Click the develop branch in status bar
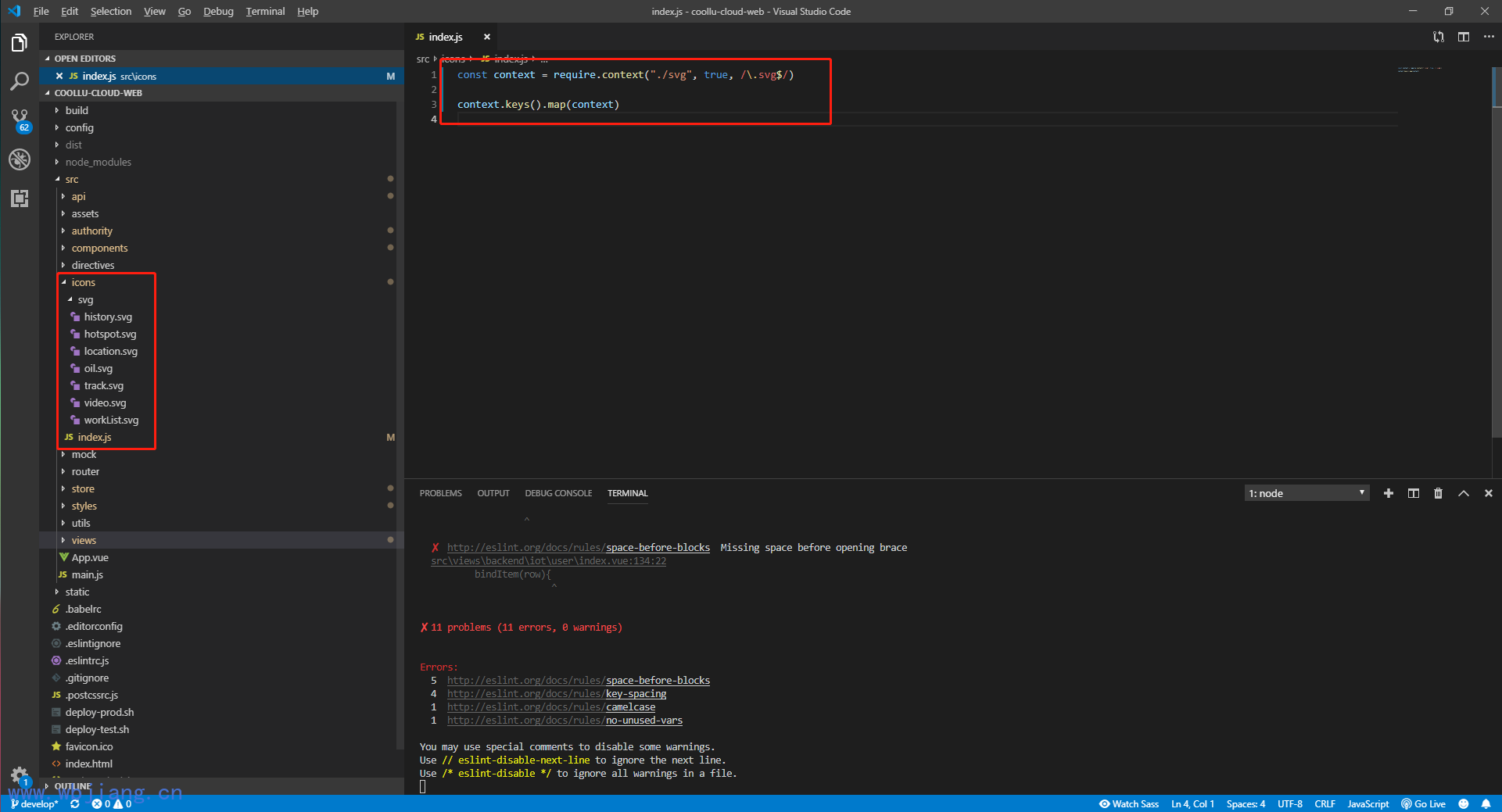 coord(35,803)
